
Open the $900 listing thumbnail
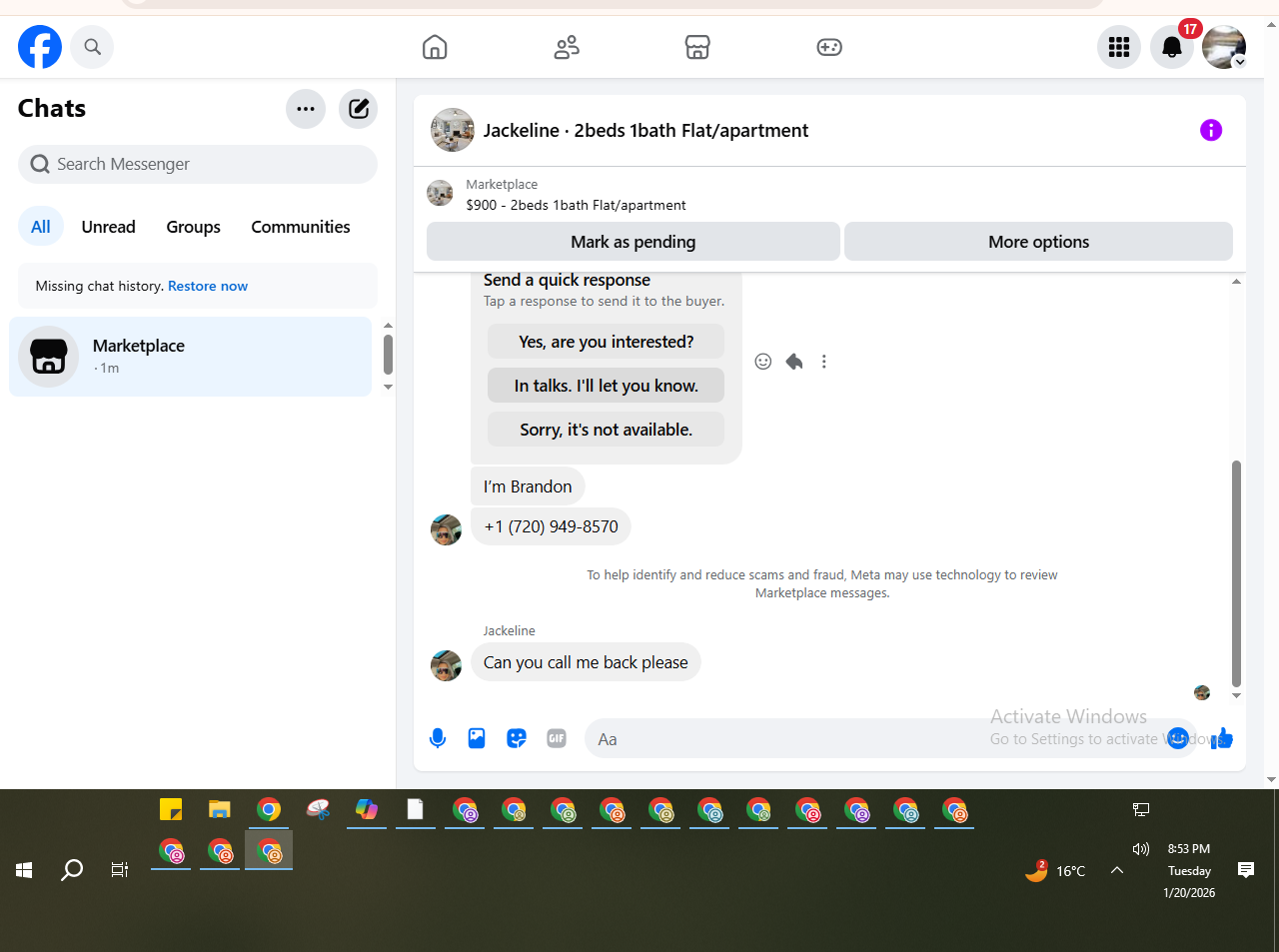tap(440, 193)
